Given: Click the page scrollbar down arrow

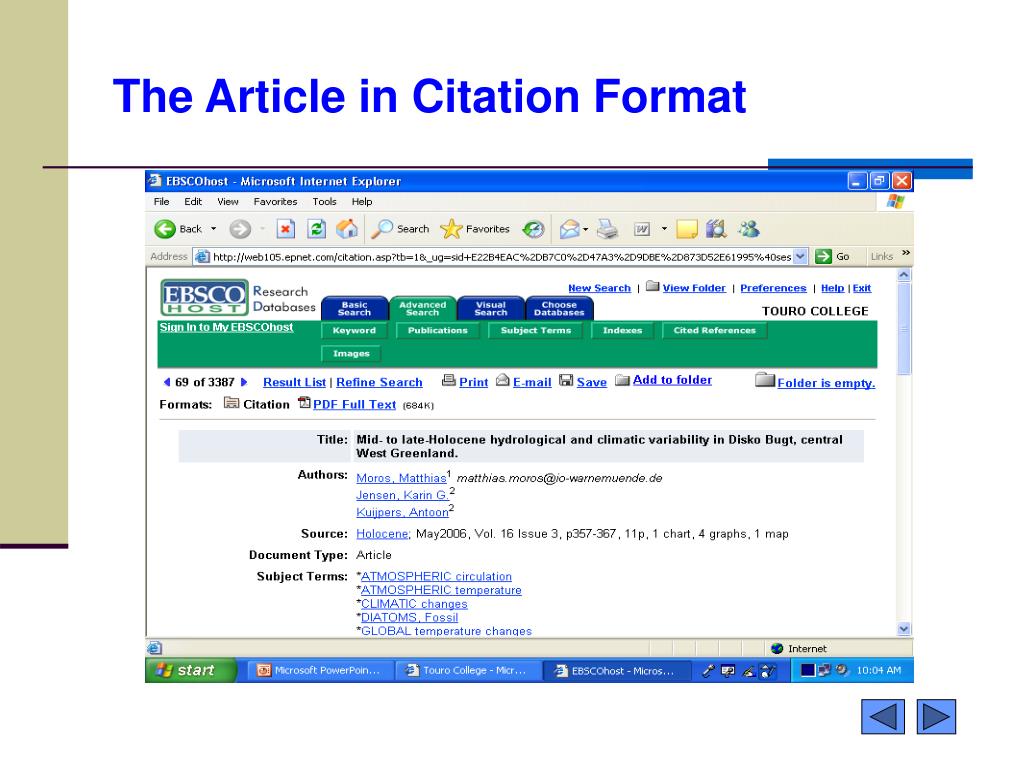Looking at the screenshot, I should tap(904, 629).
